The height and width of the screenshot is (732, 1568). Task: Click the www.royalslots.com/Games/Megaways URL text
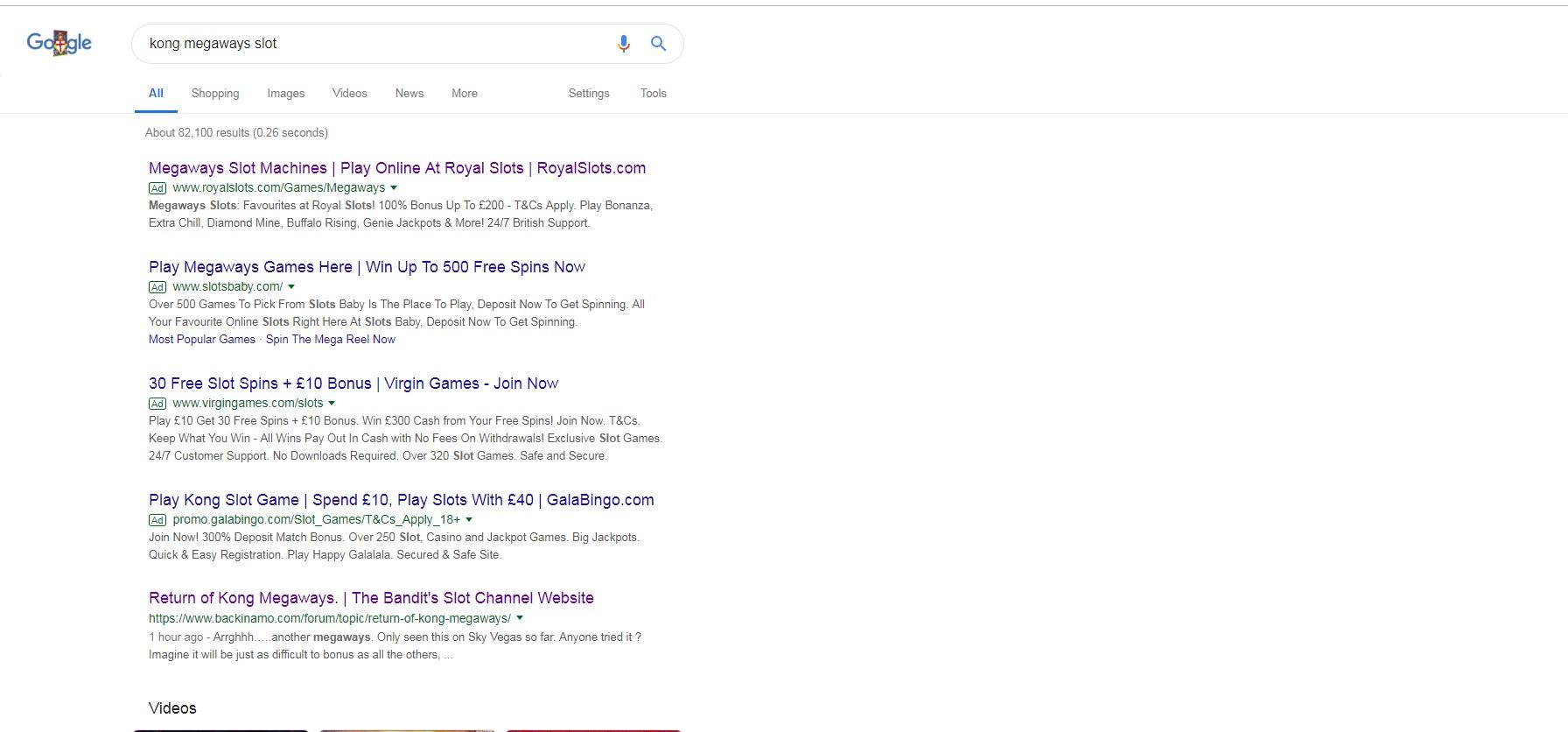coord(279,188)
